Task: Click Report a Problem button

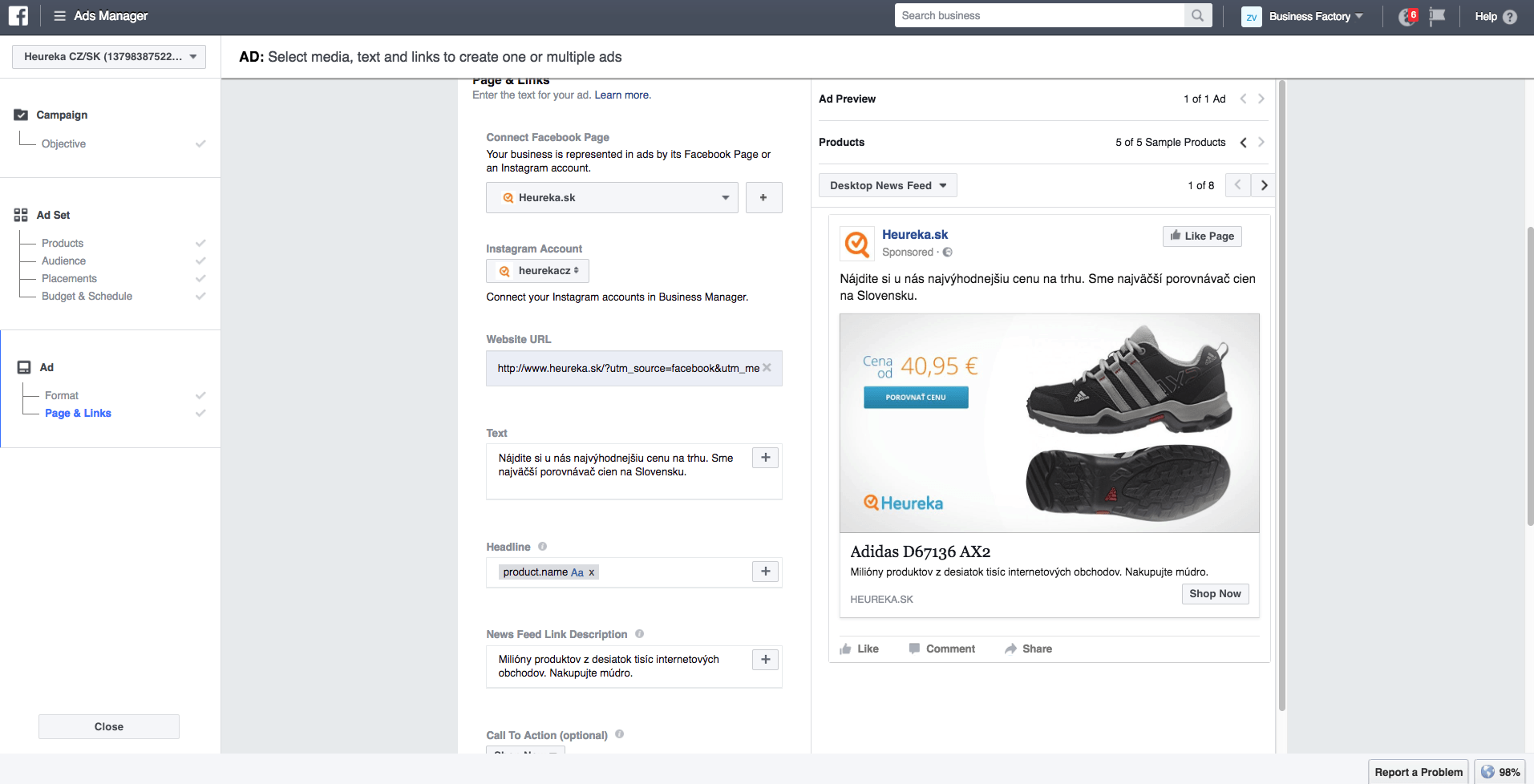Action: tap(1419, 772)
